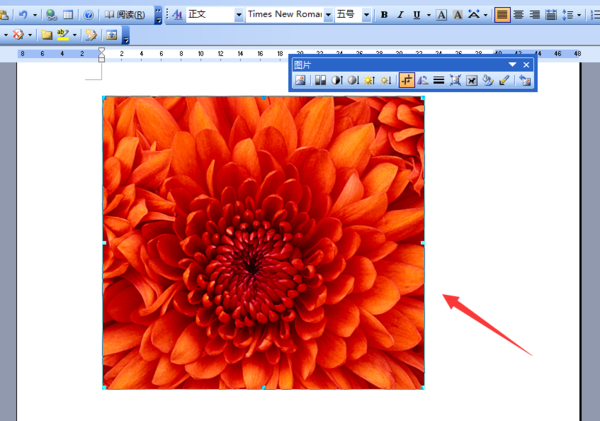Click the Styles and Formatting icon
Image resolution: width=600 pixels, height=421 pixels.
click(x=177, y=15)
